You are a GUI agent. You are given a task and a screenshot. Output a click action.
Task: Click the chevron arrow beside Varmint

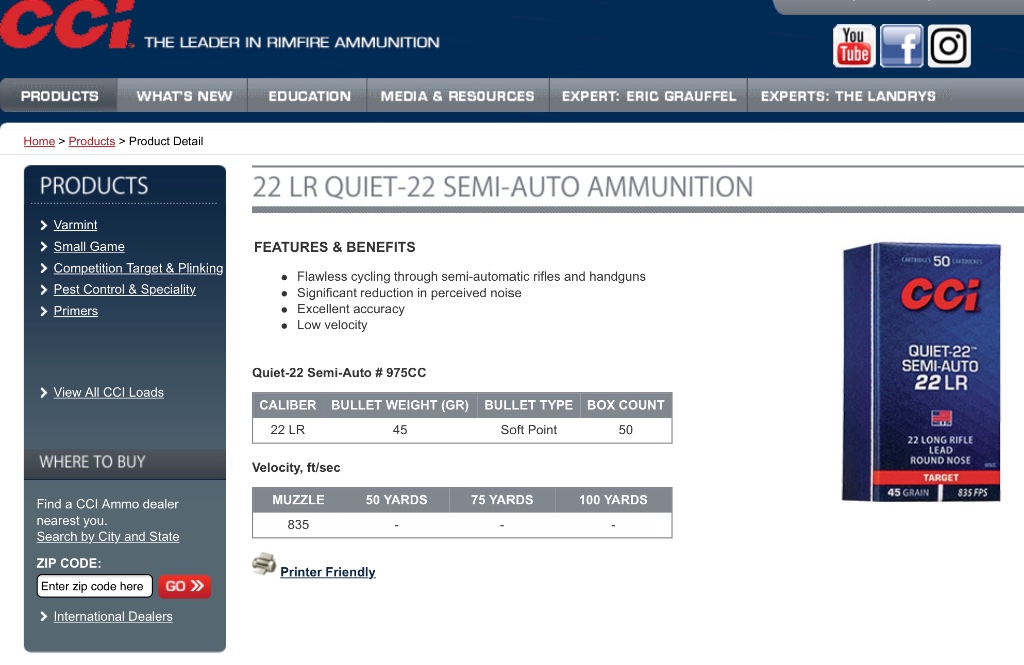(44, 225)
